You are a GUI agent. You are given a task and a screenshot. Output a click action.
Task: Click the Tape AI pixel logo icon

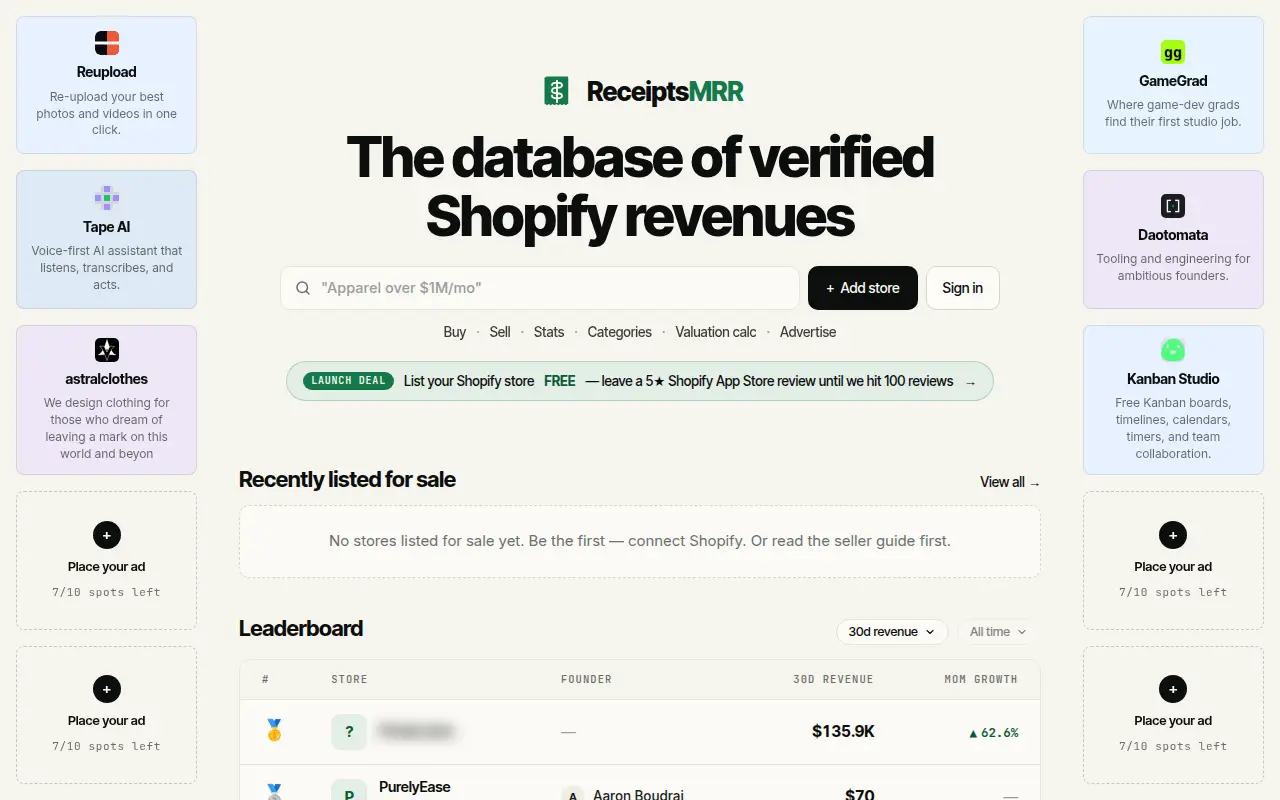pos(107,197)
